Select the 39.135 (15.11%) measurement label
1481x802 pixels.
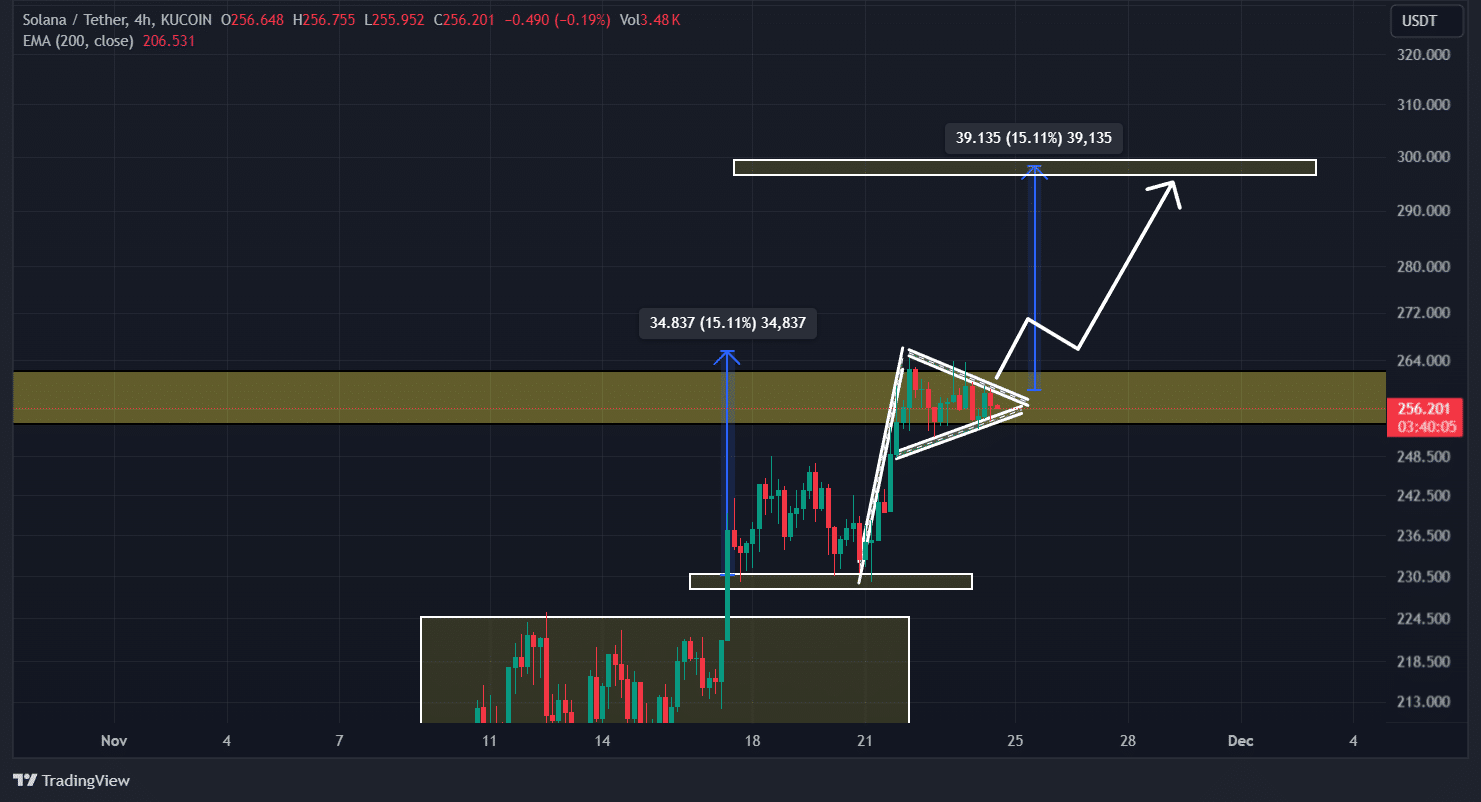click(1033, 139)
